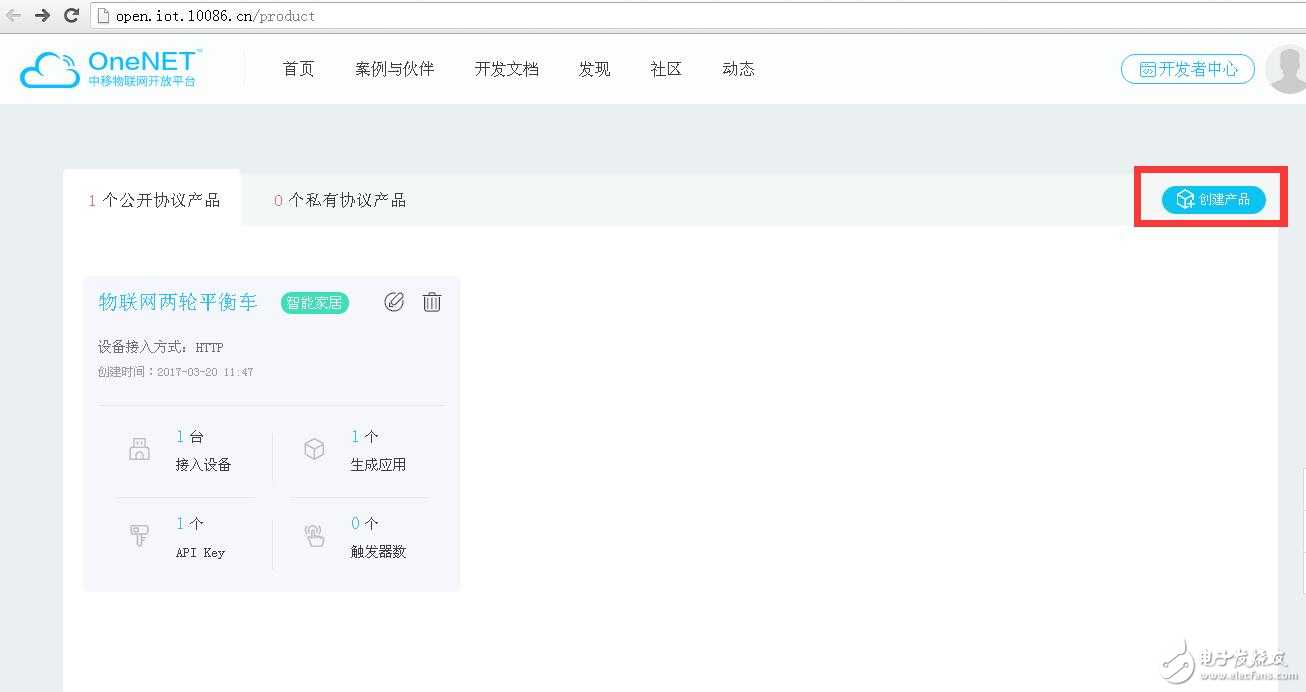
Task: Click the page icon in address bar
Action: (102, 16)
